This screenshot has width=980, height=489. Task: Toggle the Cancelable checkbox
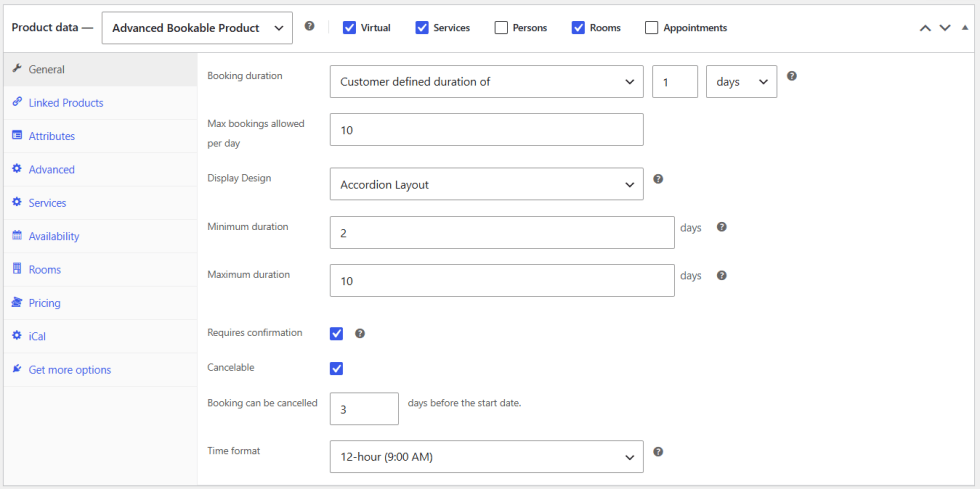[336, 368]
